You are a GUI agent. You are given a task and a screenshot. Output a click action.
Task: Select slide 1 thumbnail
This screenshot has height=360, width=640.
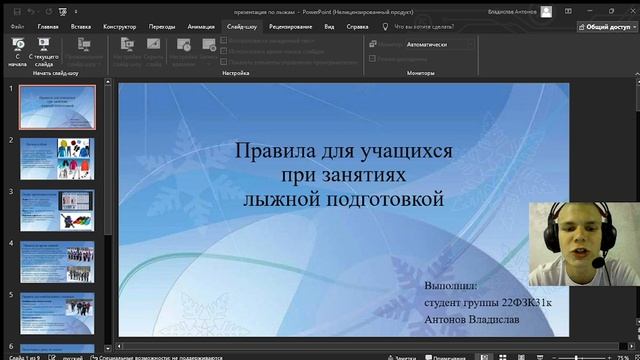click(57, 107)
